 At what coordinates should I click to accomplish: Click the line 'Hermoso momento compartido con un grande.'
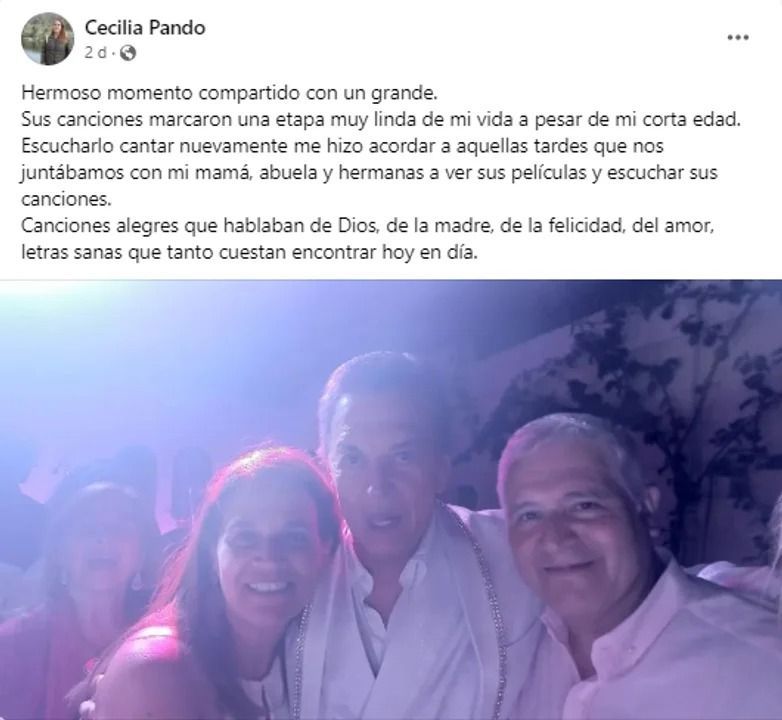[229, 93]
